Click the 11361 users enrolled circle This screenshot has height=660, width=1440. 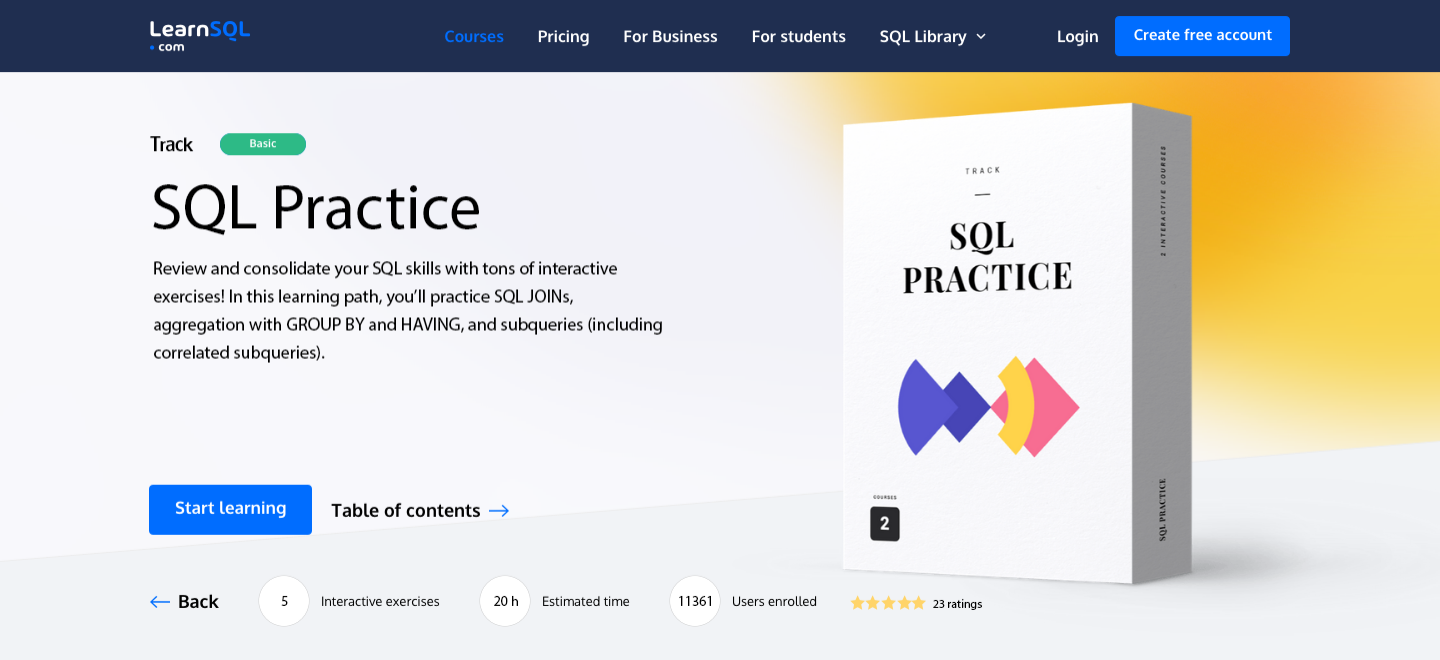click(x=695, y=601)
